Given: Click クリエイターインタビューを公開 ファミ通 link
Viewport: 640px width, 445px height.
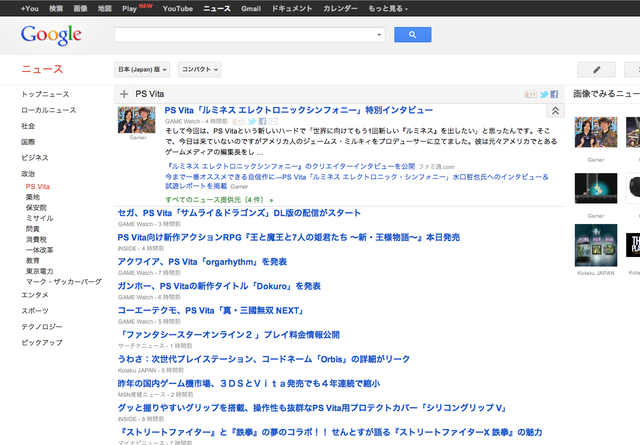Looking at the screenshot, I should click(290, 167).
